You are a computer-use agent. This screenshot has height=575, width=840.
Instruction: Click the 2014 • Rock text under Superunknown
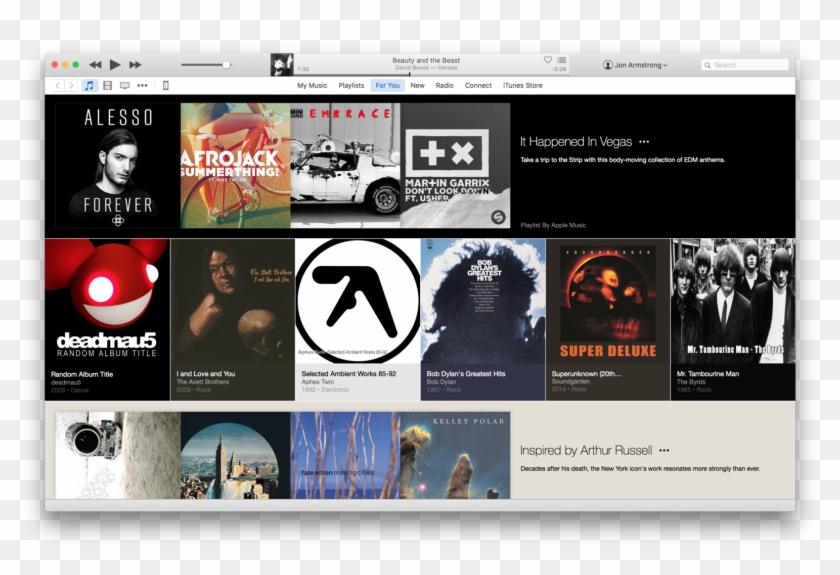tap(569, 390)
